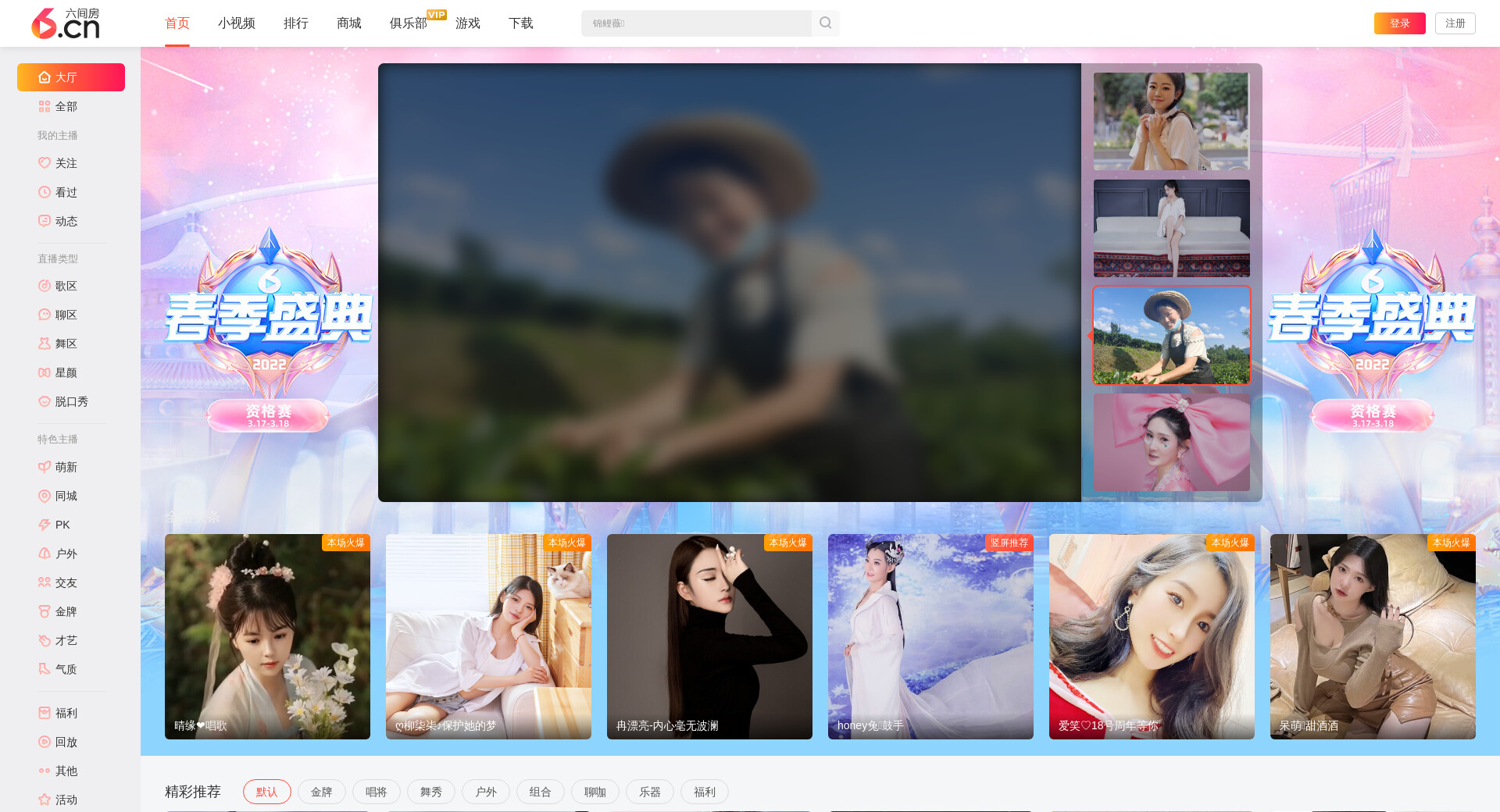This screenshot has width=1500, height=812.
Task: Select the 默认 filter pill
Action: pyautogui.click(x=266, y=792)
